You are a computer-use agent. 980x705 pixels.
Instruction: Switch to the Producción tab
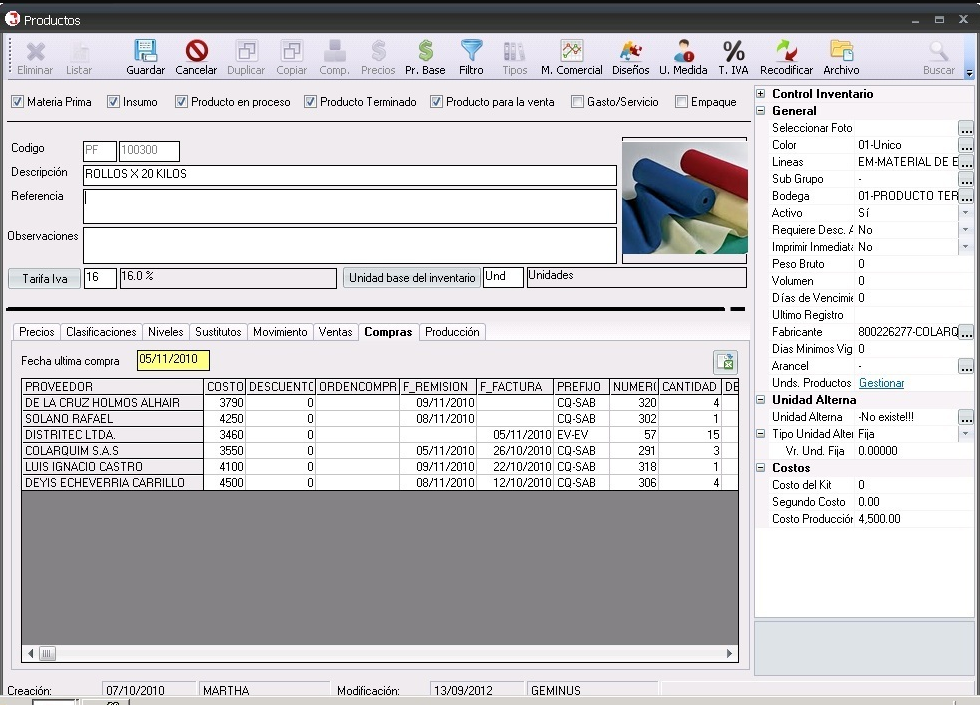coord(452,332)
